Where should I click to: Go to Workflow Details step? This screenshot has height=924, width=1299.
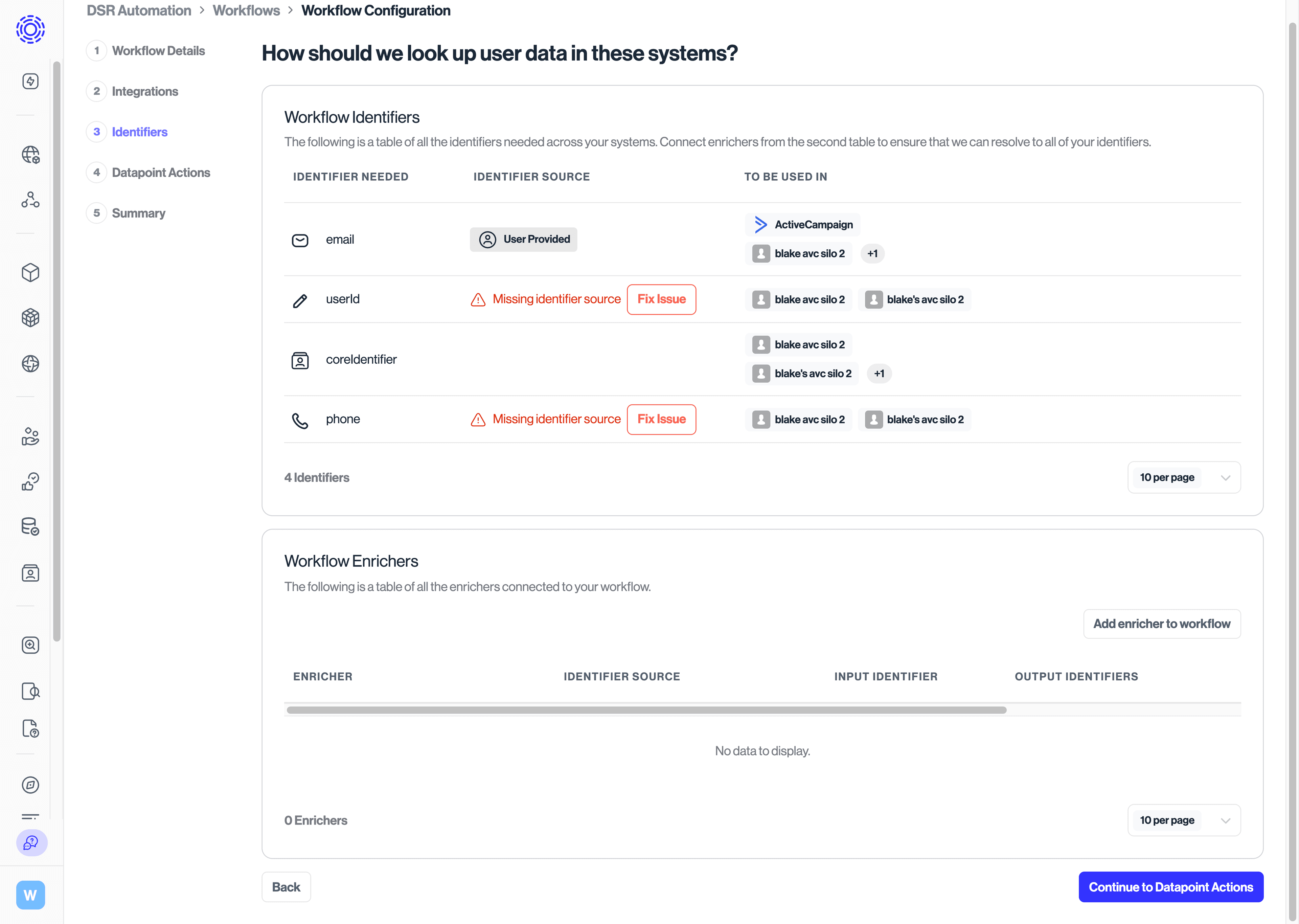[158, 51]
